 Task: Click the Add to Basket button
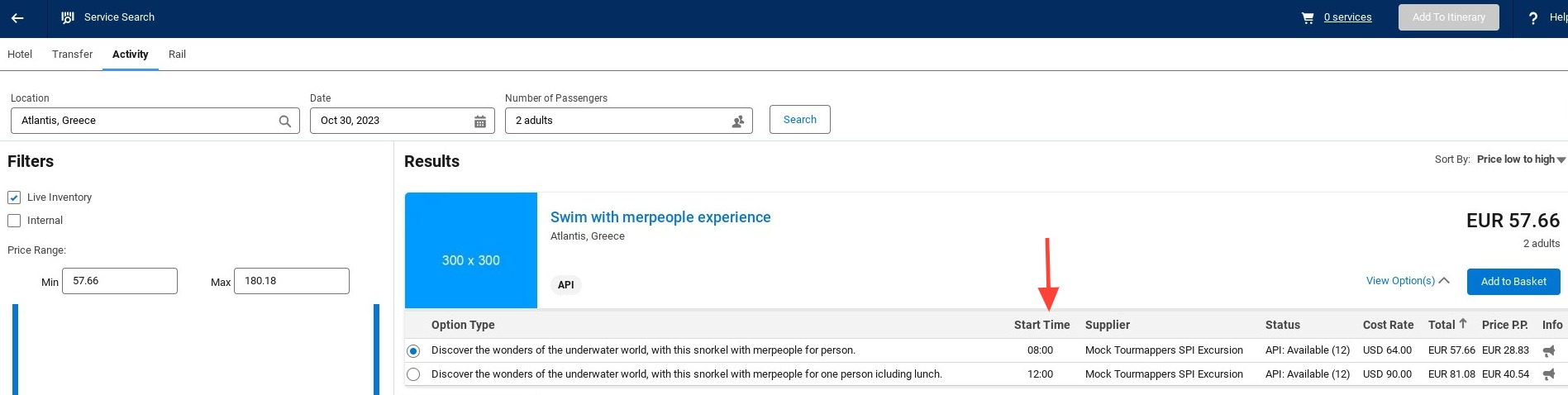(1513, 282)
